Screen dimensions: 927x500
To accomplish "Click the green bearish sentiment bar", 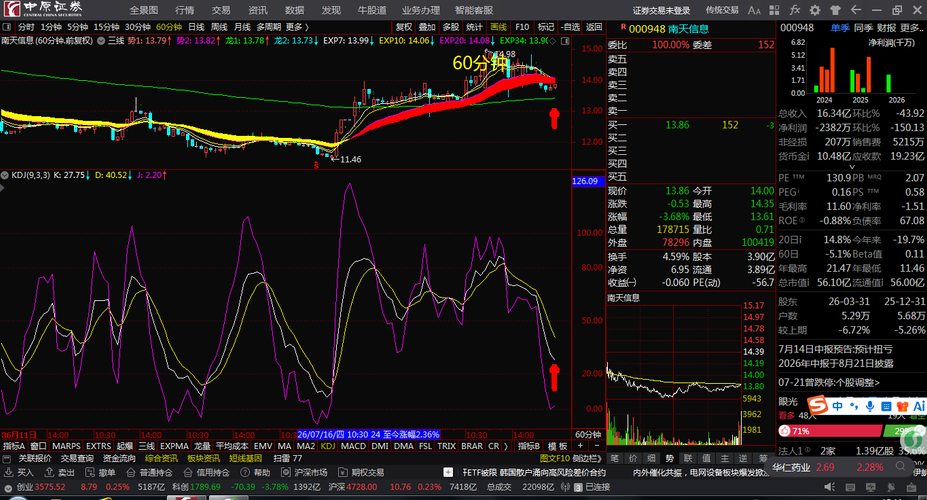I will (905, 431).
